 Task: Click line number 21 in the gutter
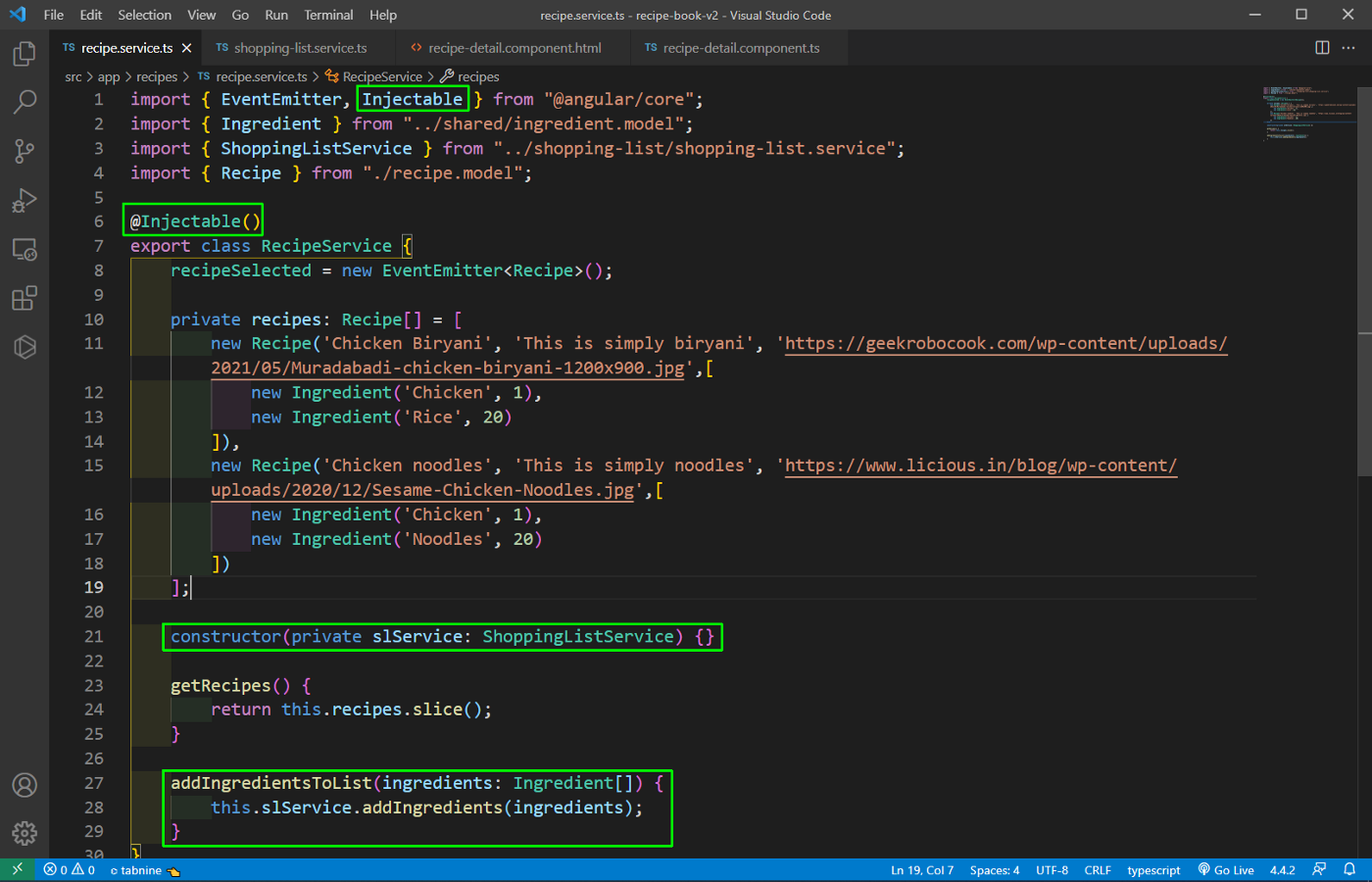click(93, 637)
